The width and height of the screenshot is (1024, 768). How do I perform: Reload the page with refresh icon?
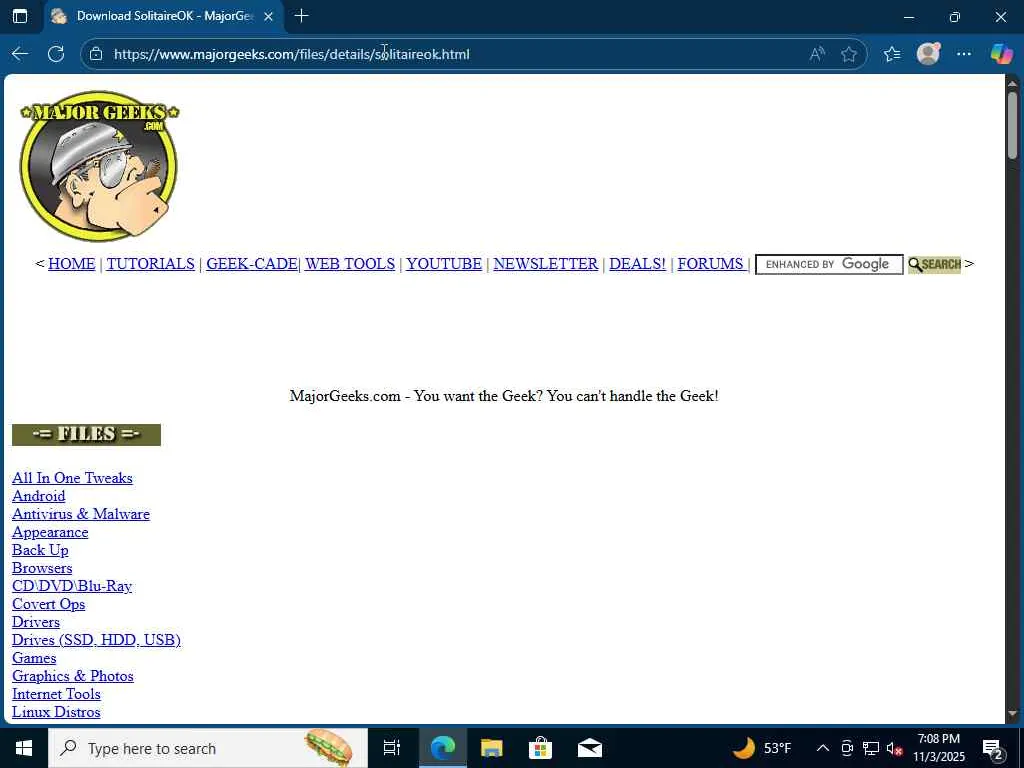pyautogui.click(x=56, y=54)
